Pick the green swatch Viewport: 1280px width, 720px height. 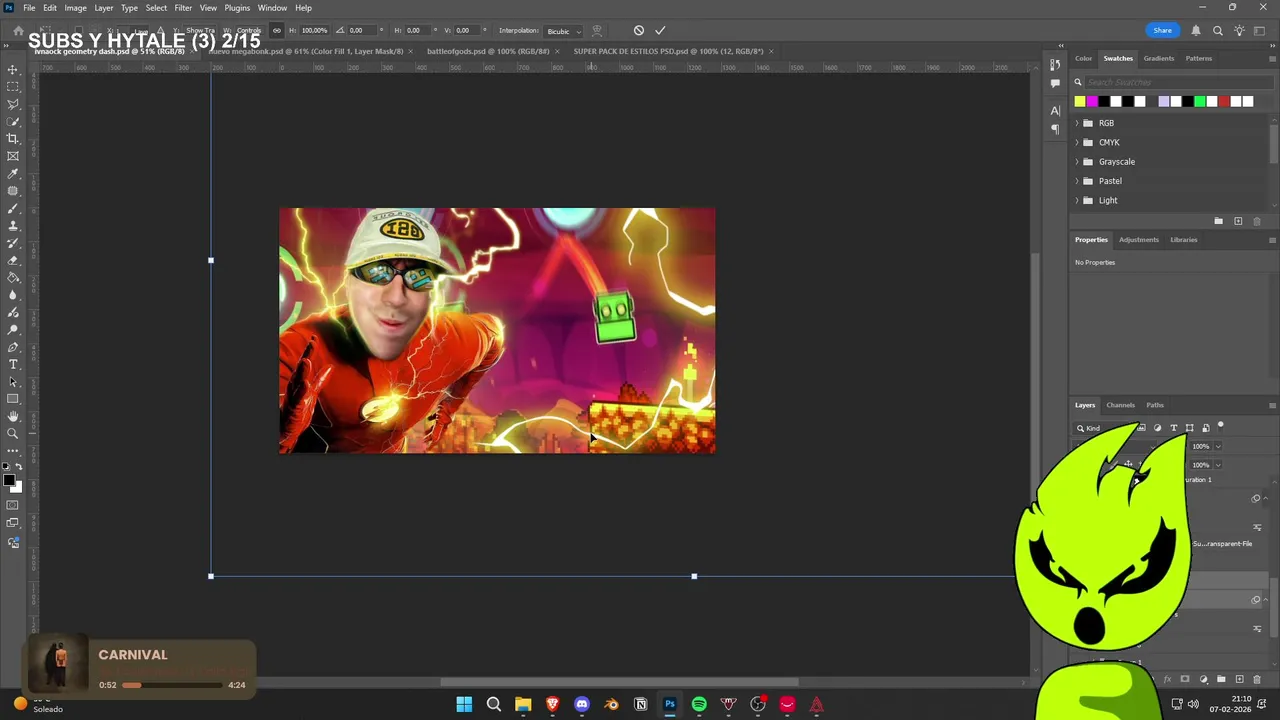[1200, 101]
